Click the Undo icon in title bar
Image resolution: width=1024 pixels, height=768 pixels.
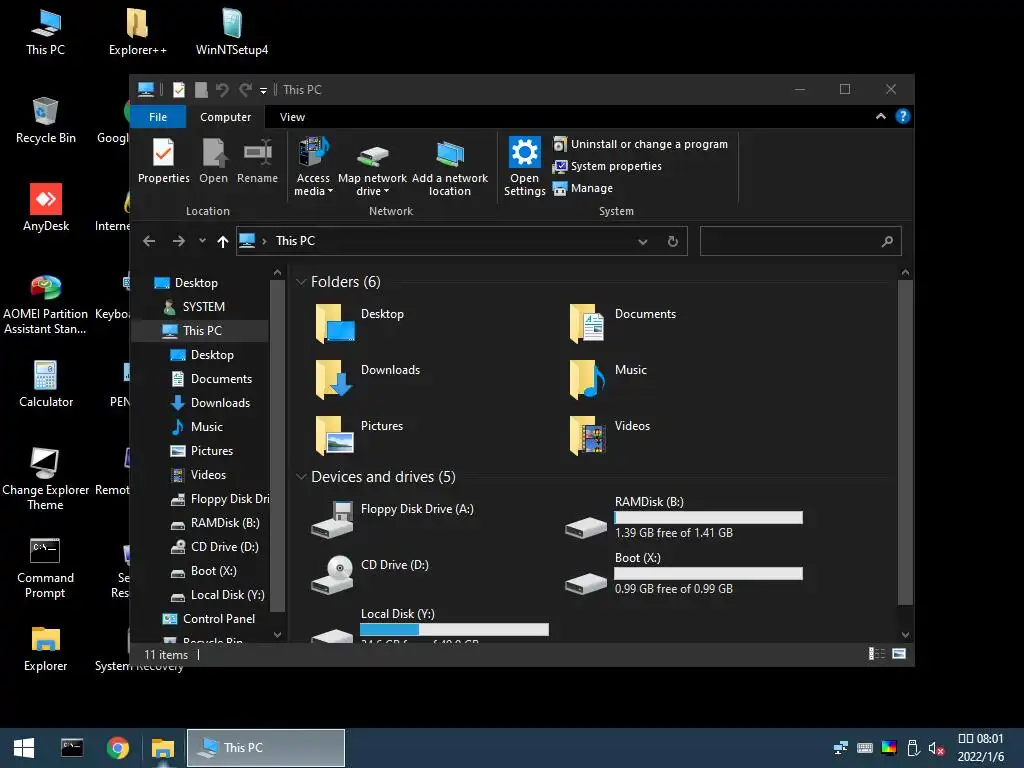[222, 89]
